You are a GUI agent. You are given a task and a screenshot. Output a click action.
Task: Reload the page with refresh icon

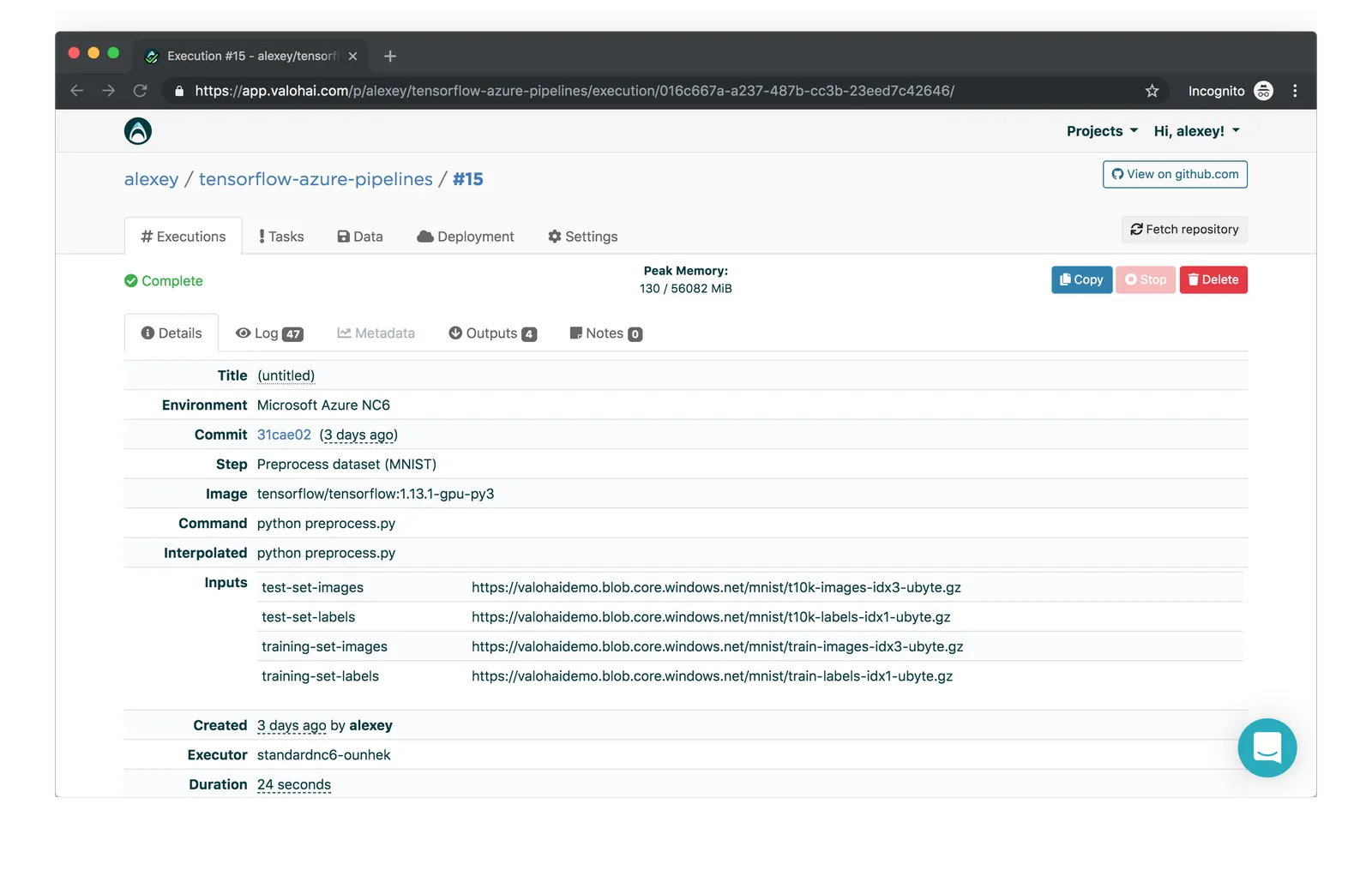141,91
